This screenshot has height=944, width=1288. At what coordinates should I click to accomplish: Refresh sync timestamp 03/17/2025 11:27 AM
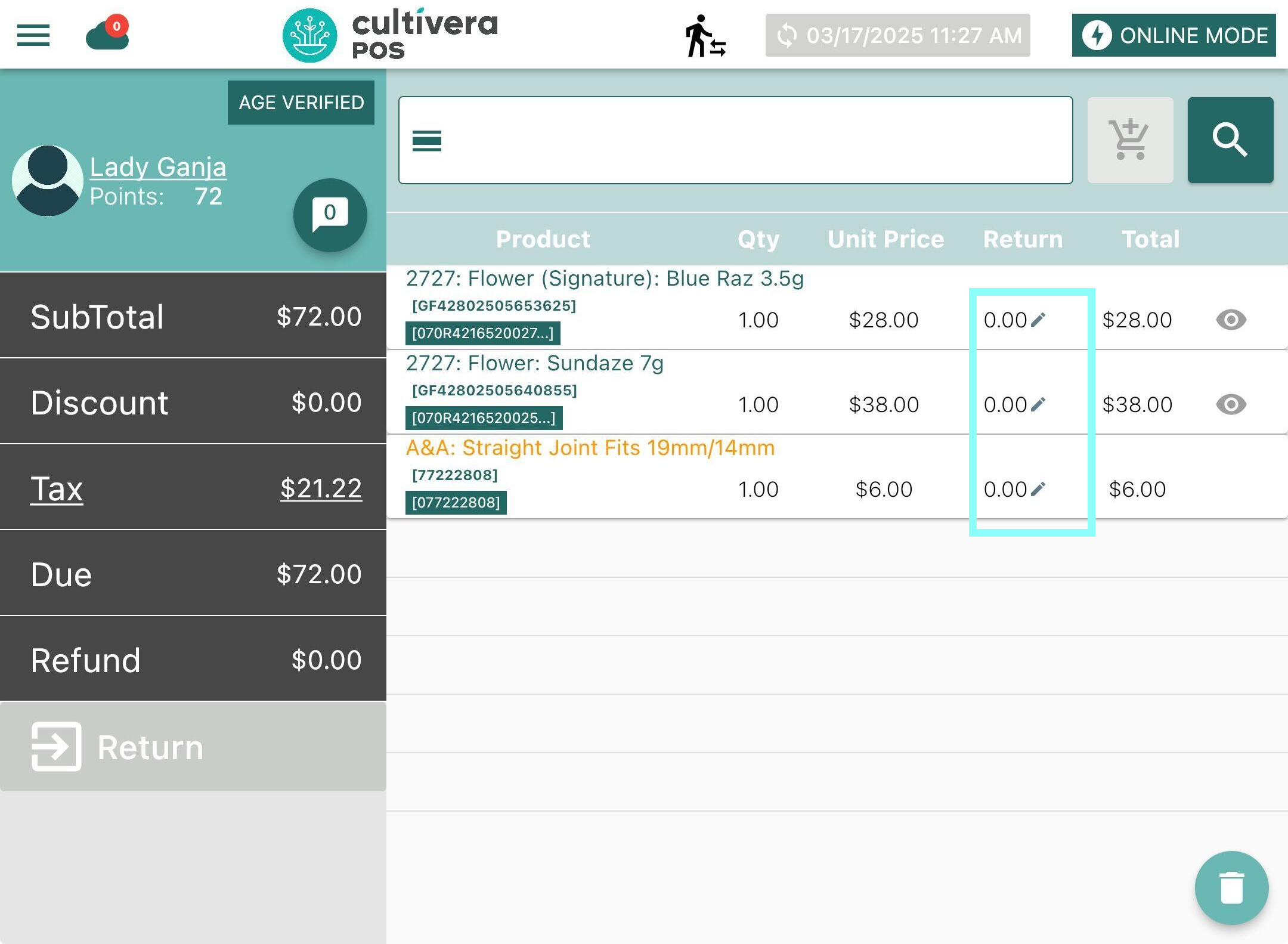coord(897,35)
